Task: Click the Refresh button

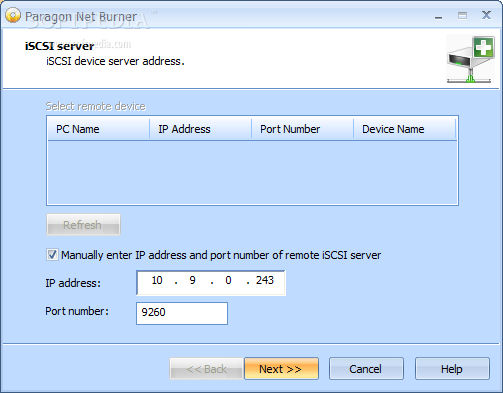Action: 83,225
